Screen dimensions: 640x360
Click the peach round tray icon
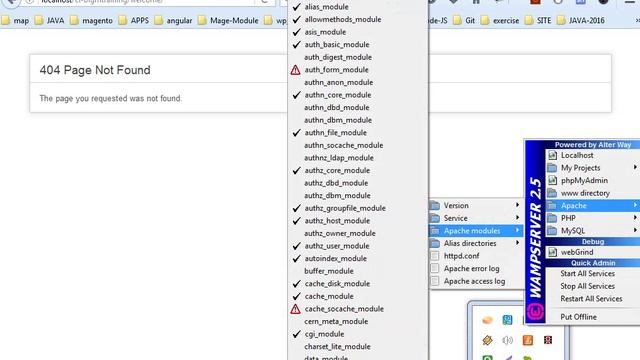[x=487, y=320]
